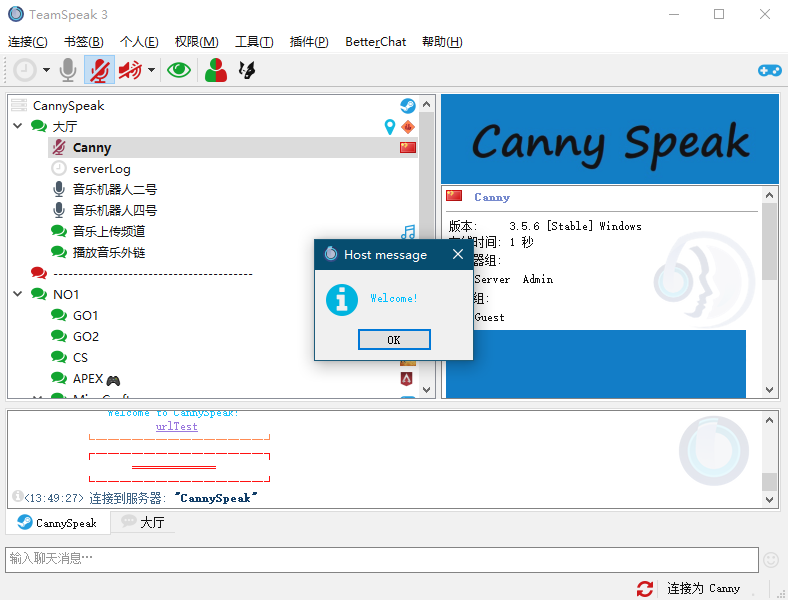Select the serverLog client
Screen dimensions: 788x600
[102, 169]
